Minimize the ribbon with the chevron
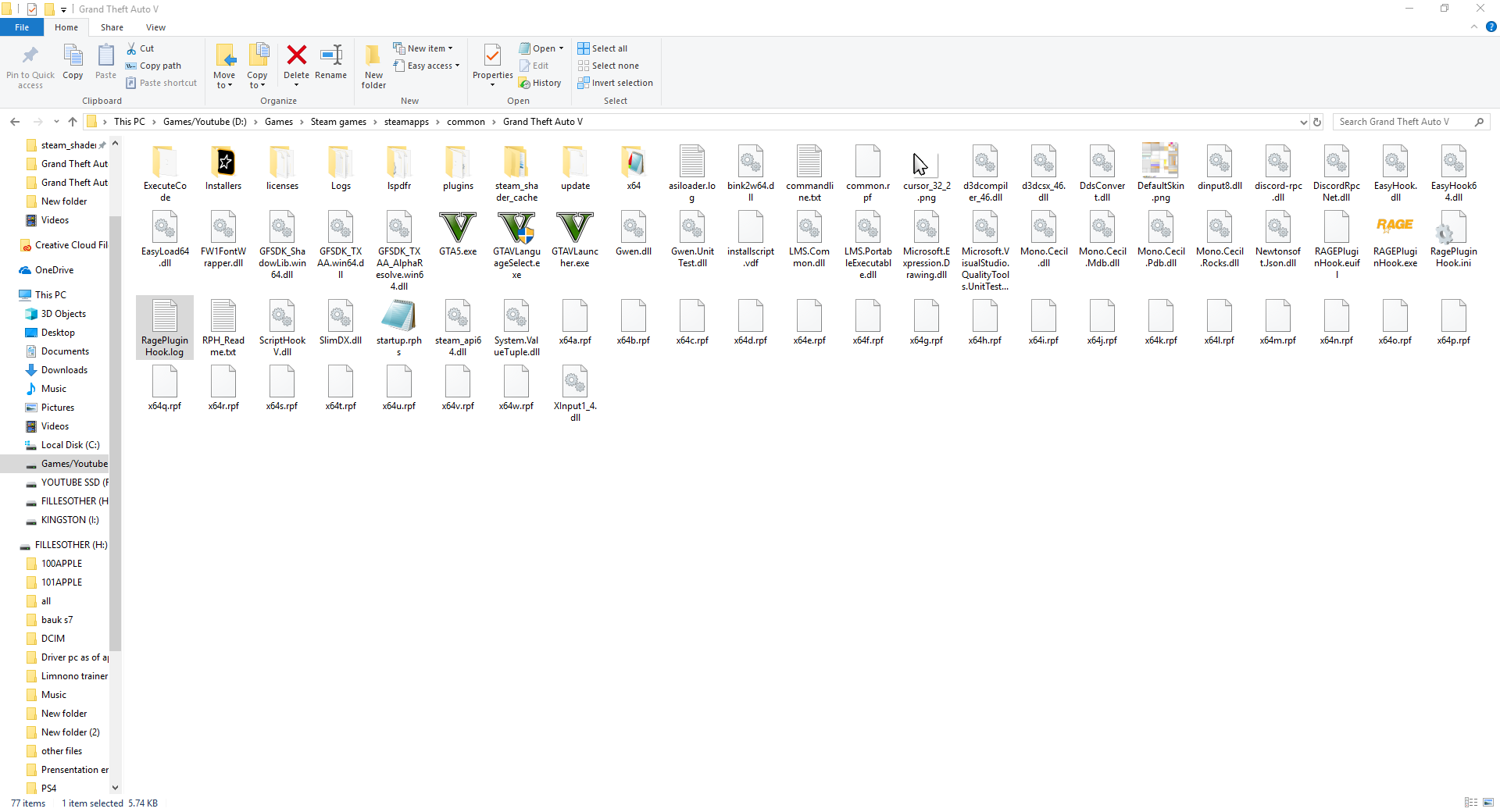 [1474, 27]
